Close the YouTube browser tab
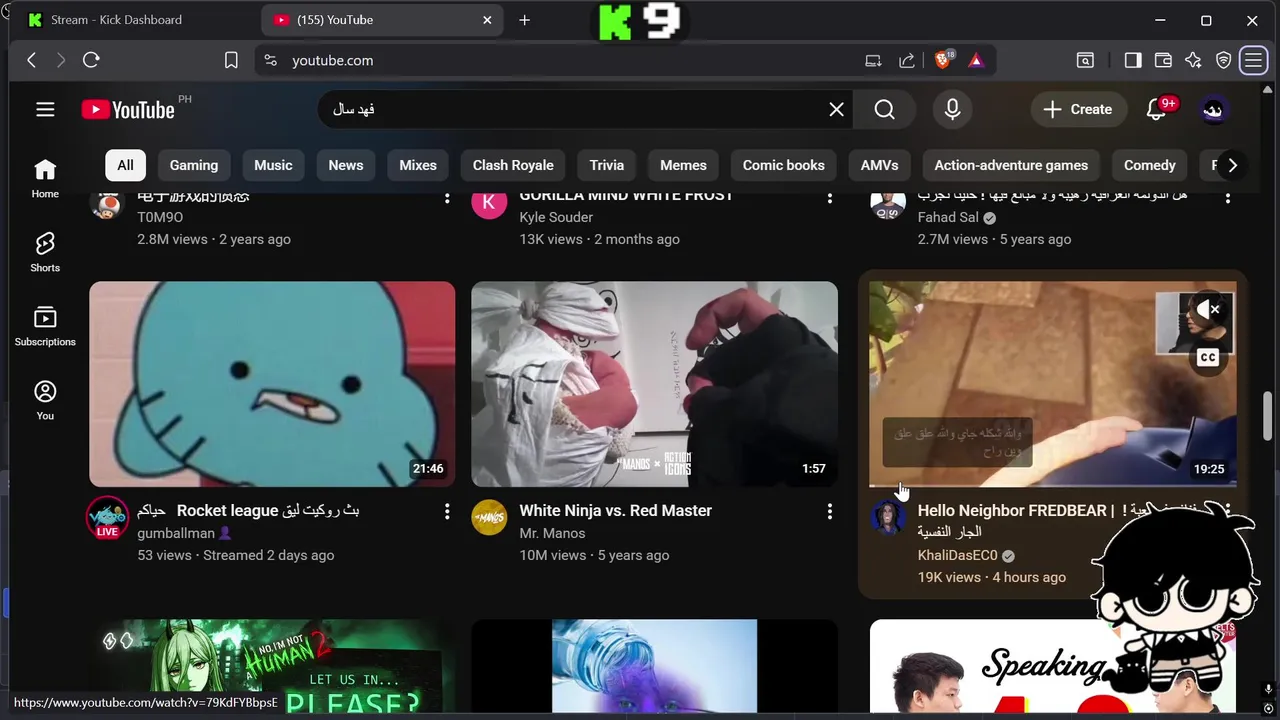Image resolution: width=1280 pixels, height=720 pixels. point(487,20)
